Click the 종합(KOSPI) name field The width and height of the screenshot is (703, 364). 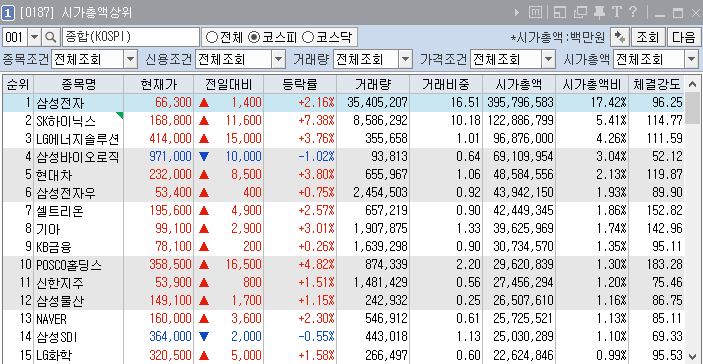point(131,37)
